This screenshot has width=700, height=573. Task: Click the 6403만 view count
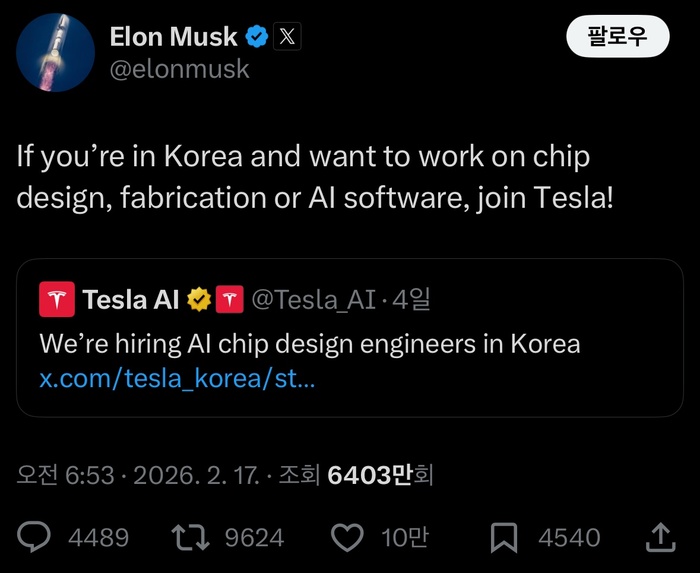(370, 475)
